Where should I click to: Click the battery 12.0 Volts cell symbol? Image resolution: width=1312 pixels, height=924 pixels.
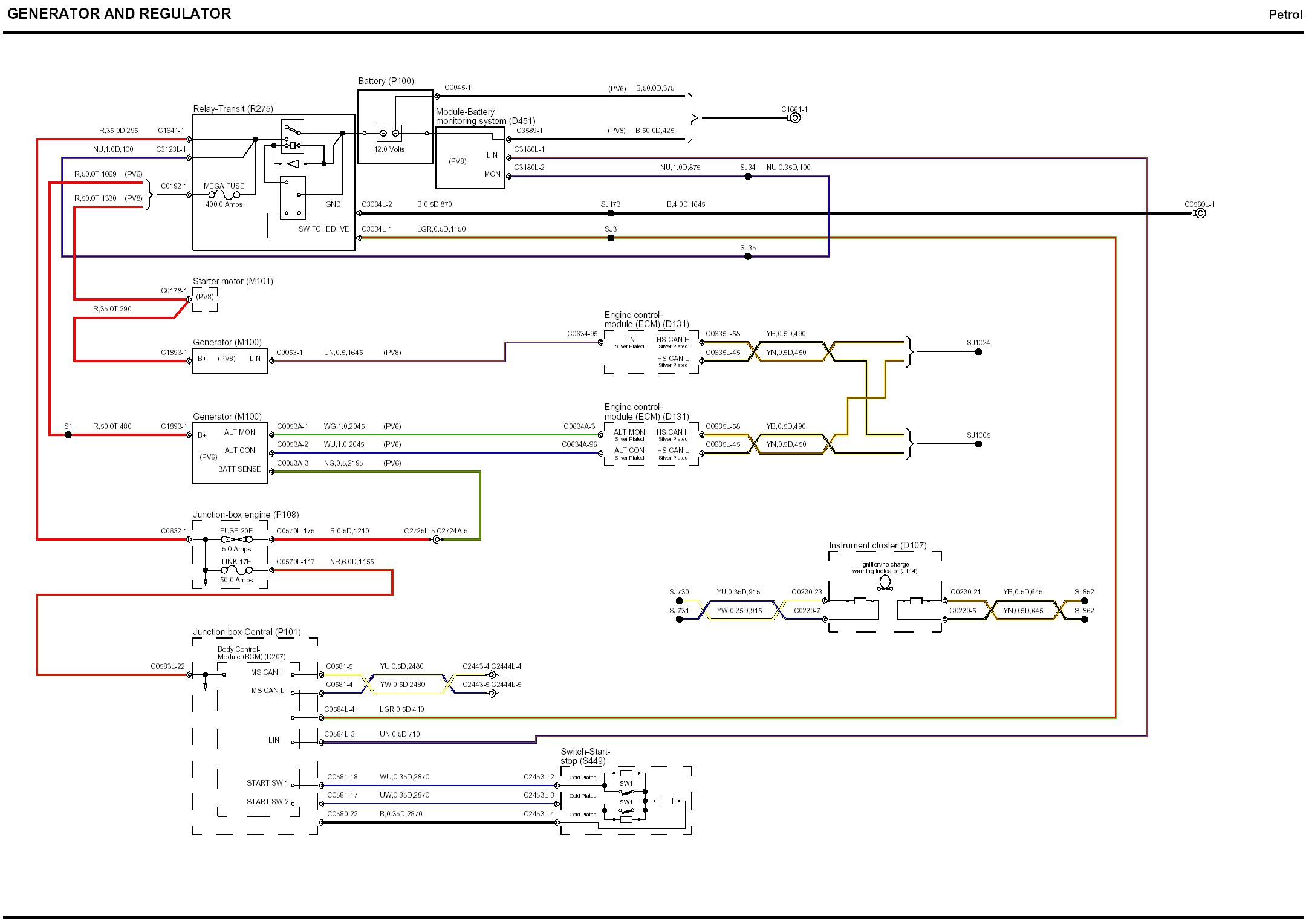(389, 133)
